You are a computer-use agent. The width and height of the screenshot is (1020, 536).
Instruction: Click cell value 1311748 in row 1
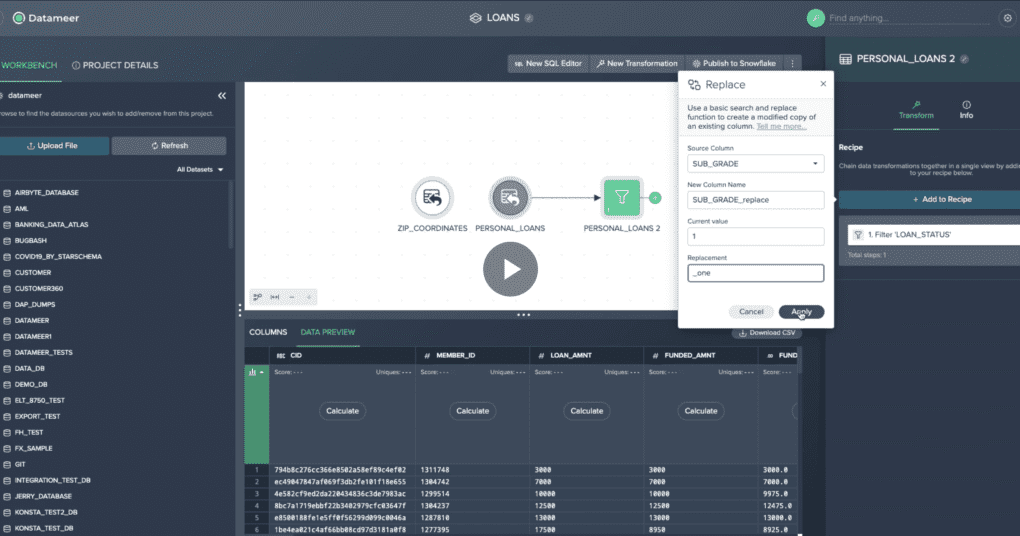pyautogui.click(x=435, y=470)
